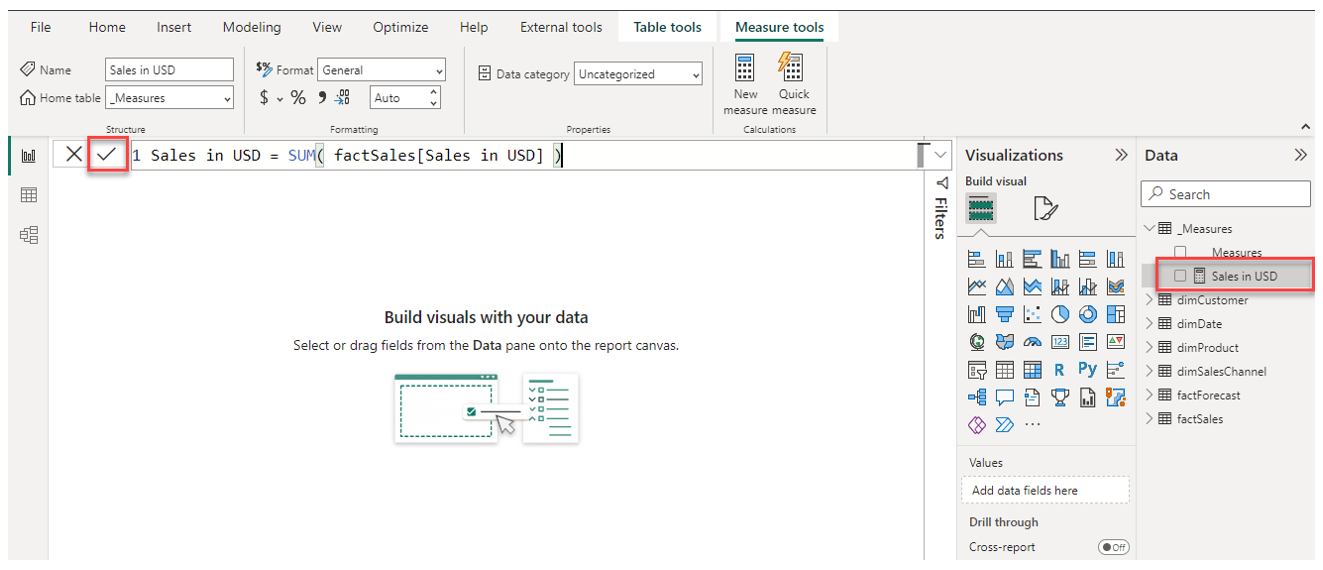Check the Measures column checkbox
1323x570 pixels.
click(1180, 252)
